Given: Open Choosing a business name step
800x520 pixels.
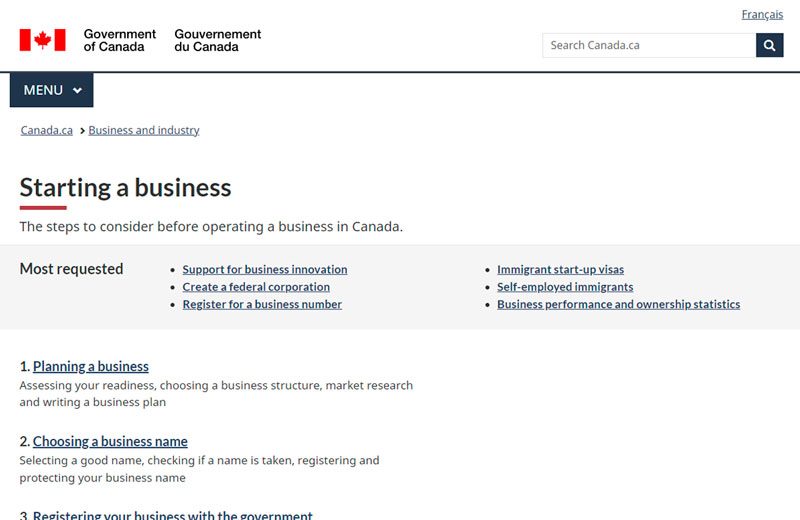Looking at the screenshot, I should point(110,441).
